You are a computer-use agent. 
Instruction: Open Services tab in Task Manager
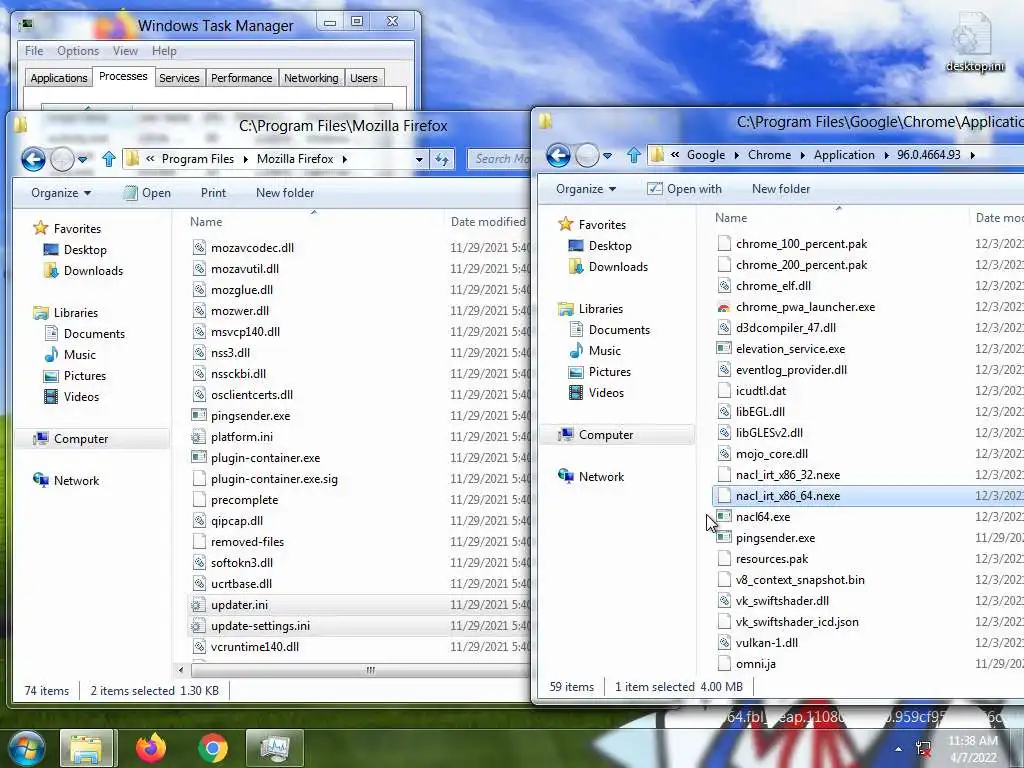click(179, 78)
